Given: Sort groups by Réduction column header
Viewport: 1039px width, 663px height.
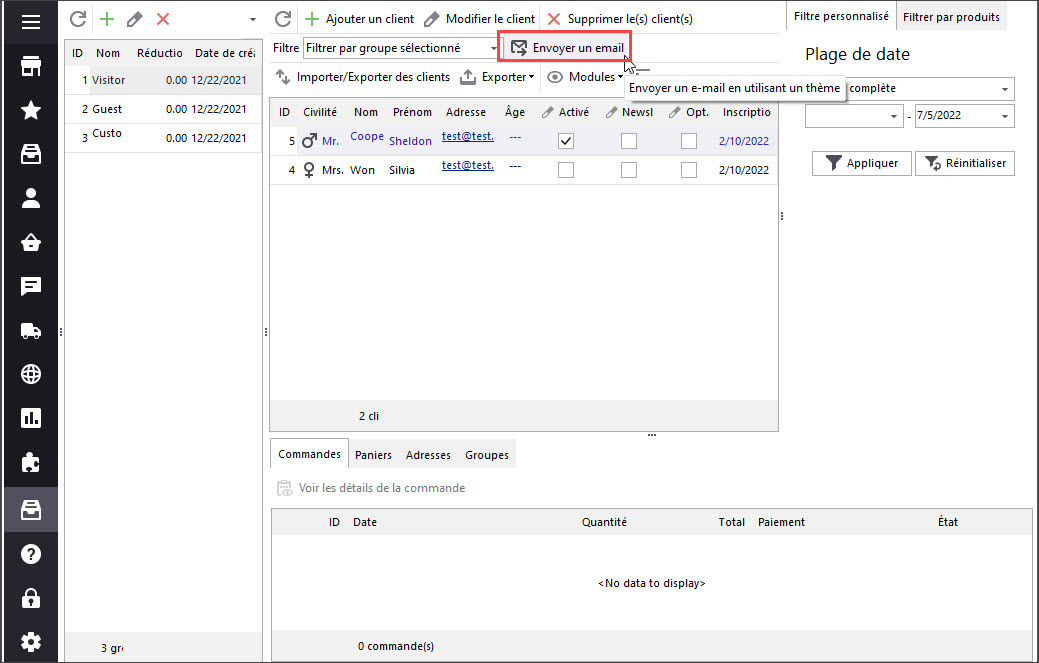Looking at the screenshot, I should [160, 53].
